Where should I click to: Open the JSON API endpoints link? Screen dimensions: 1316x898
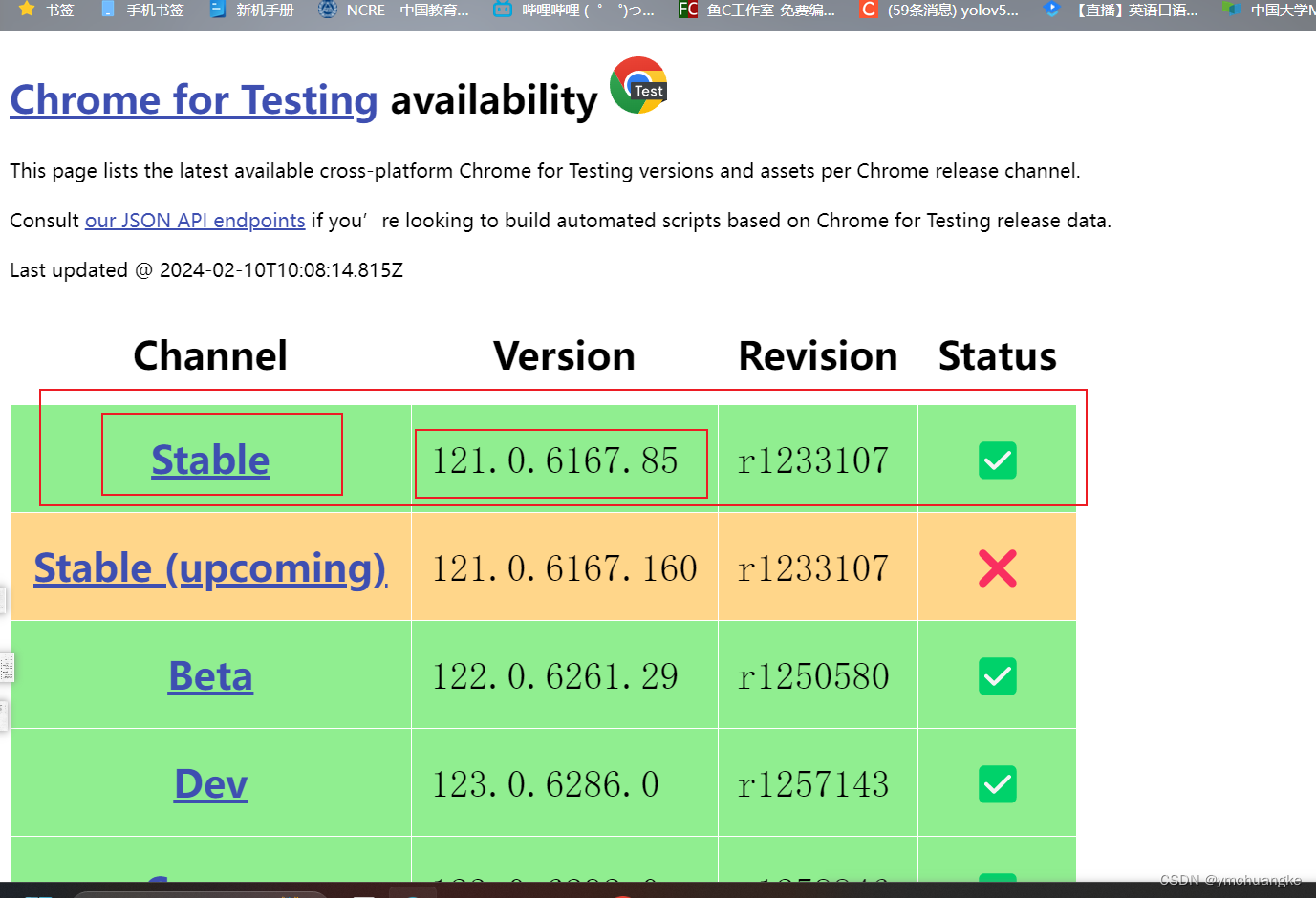click(x=195, y=221)
